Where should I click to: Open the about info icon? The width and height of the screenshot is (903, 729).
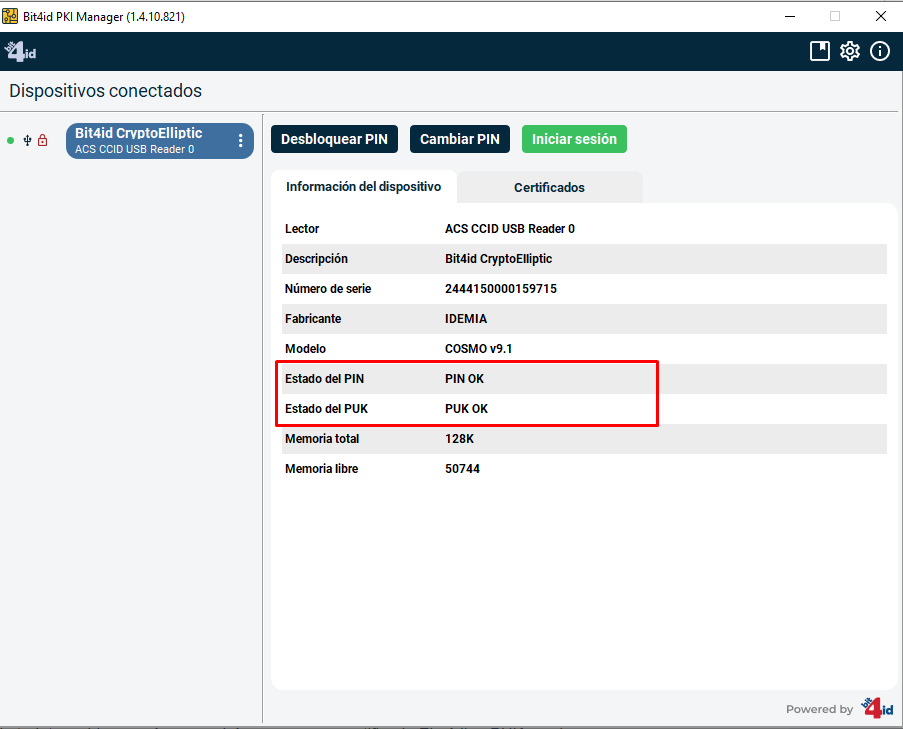pyautogui.click(x=880, y=51)
